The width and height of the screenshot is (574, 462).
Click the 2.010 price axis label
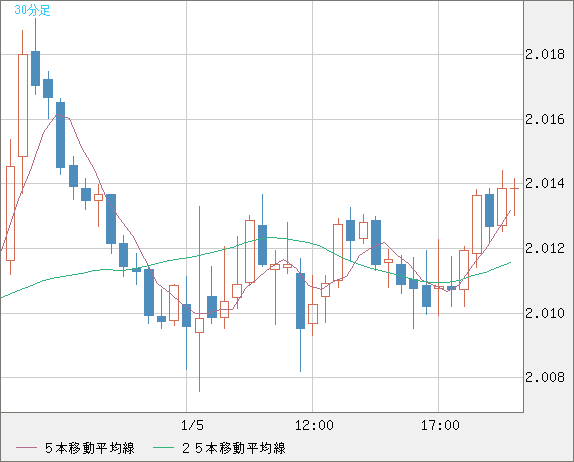click(545, 313)
